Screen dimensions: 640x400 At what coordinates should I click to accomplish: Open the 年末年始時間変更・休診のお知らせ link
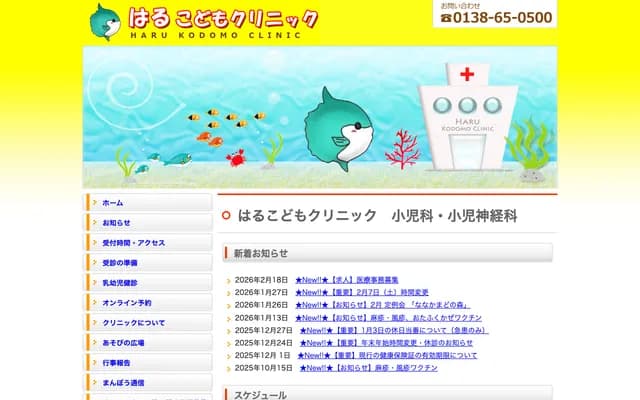click(386, 343)
